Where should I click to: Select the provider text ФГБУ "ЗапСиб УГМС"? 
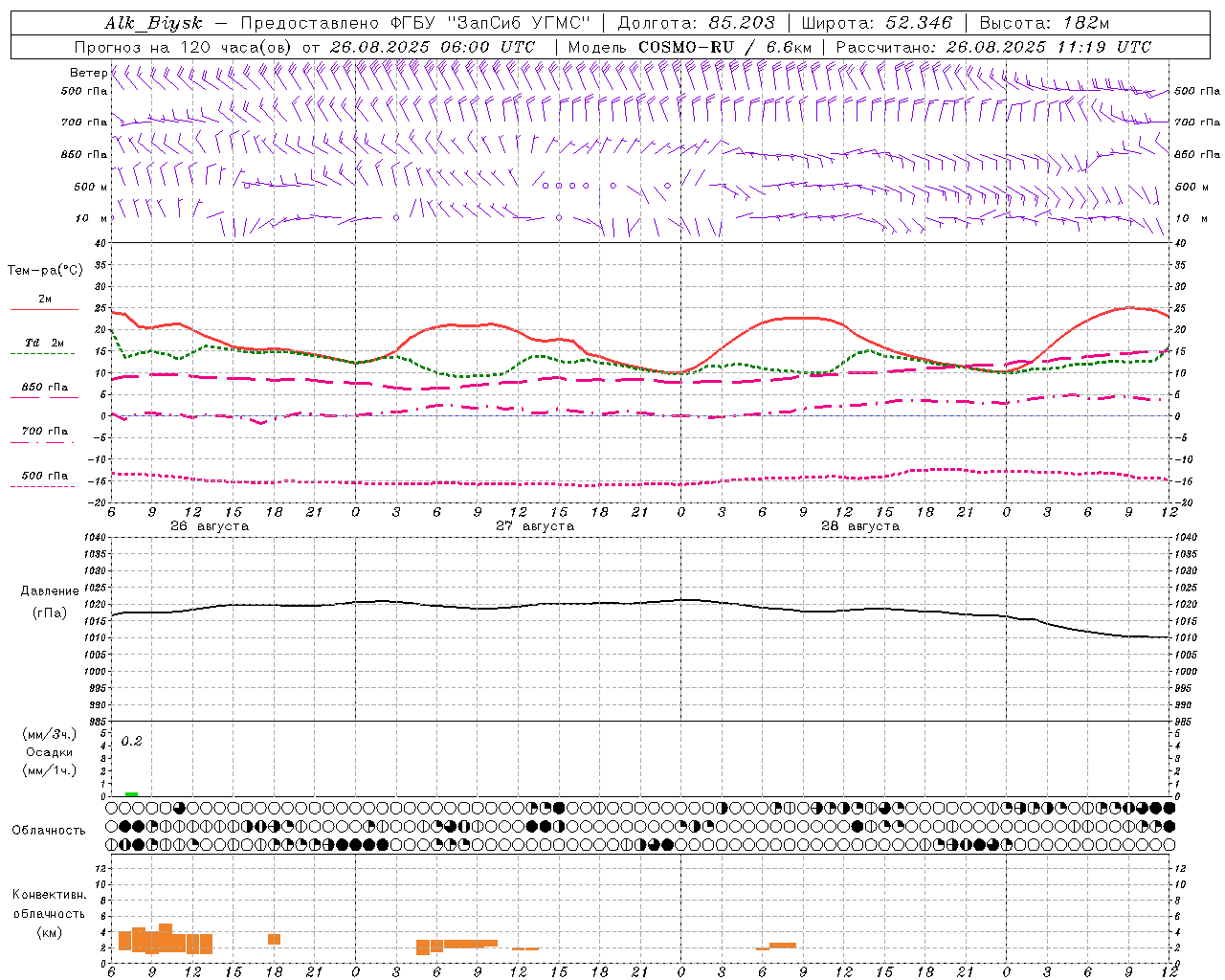[x=491, y=23]
